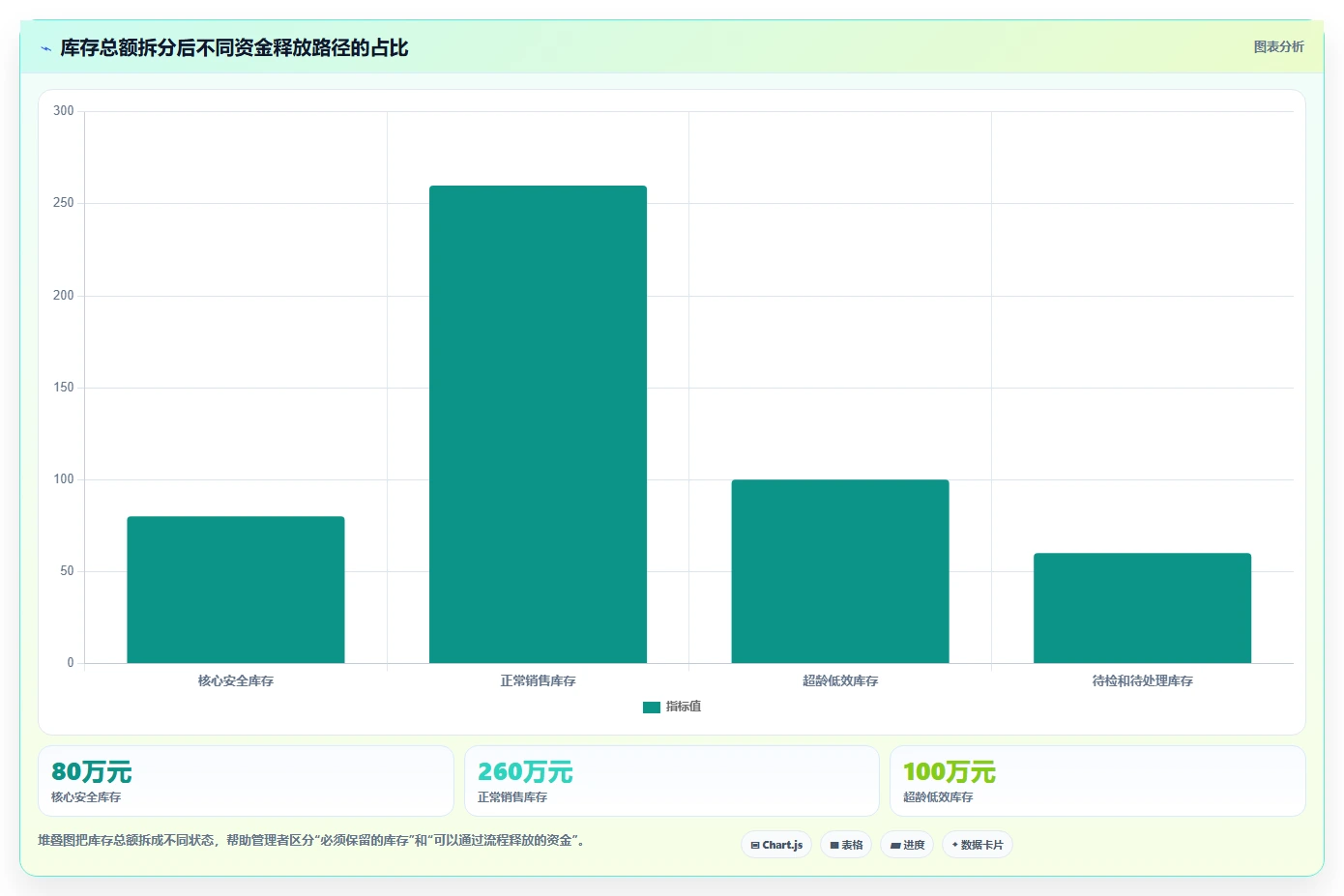
Task: Click the 图表分析 label in header
Action: coord(1278,46)
